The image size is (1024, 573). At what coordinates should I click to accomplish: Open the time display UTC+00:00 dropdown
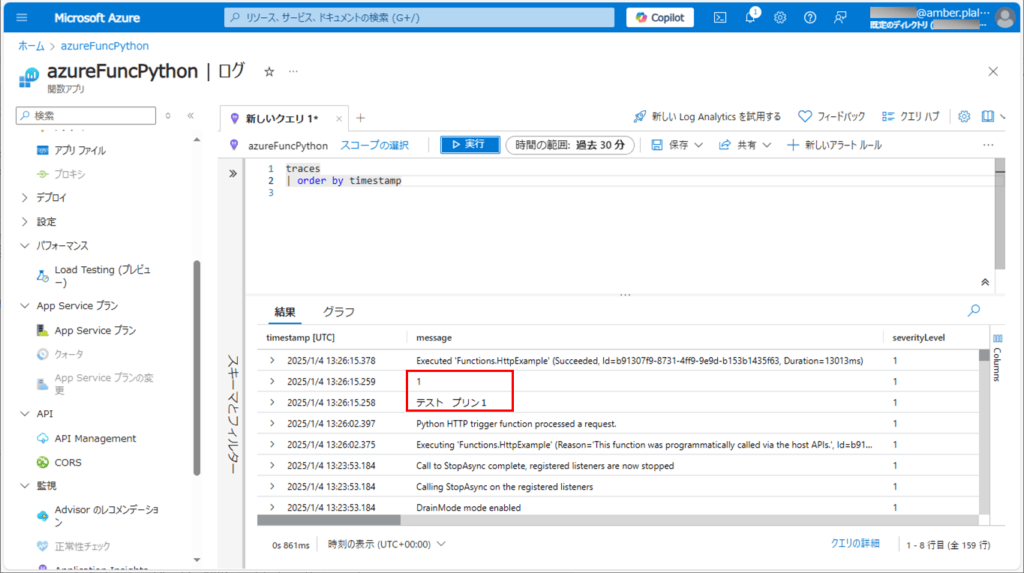click(386, 544)
